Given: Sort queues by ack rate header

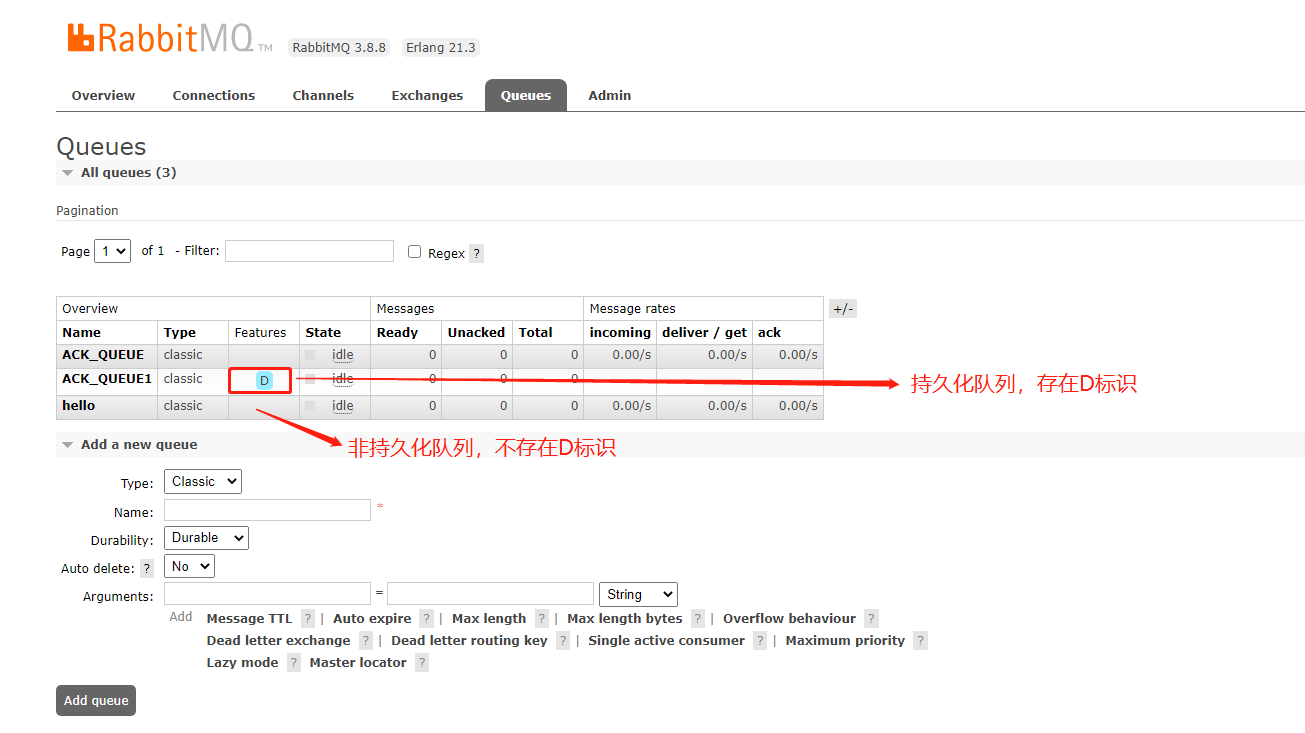Looking at the screenshot, I should point(769,333).
